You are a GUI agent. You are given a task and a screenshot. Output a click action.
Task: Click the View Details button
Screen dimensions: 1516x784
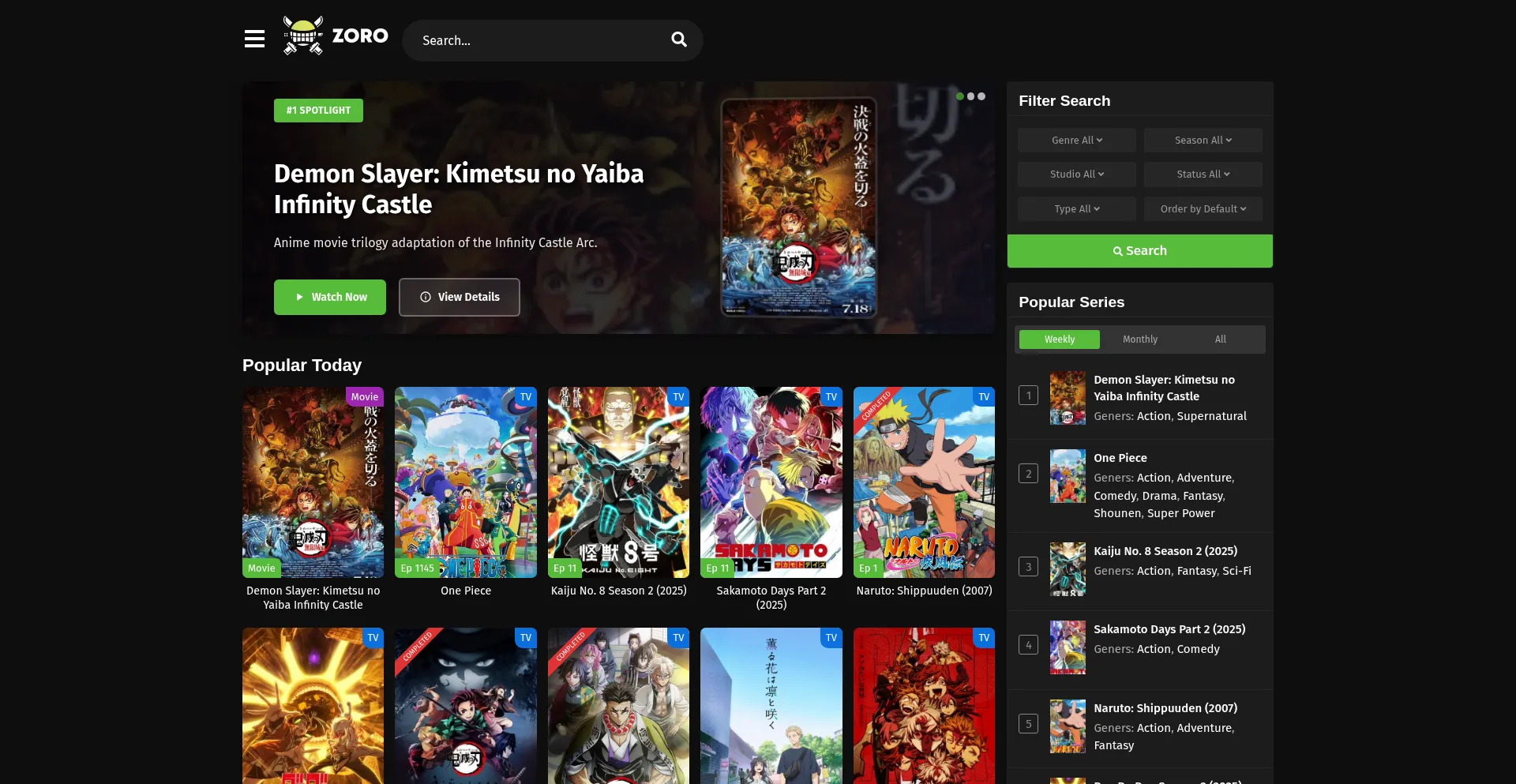(460, 297)
